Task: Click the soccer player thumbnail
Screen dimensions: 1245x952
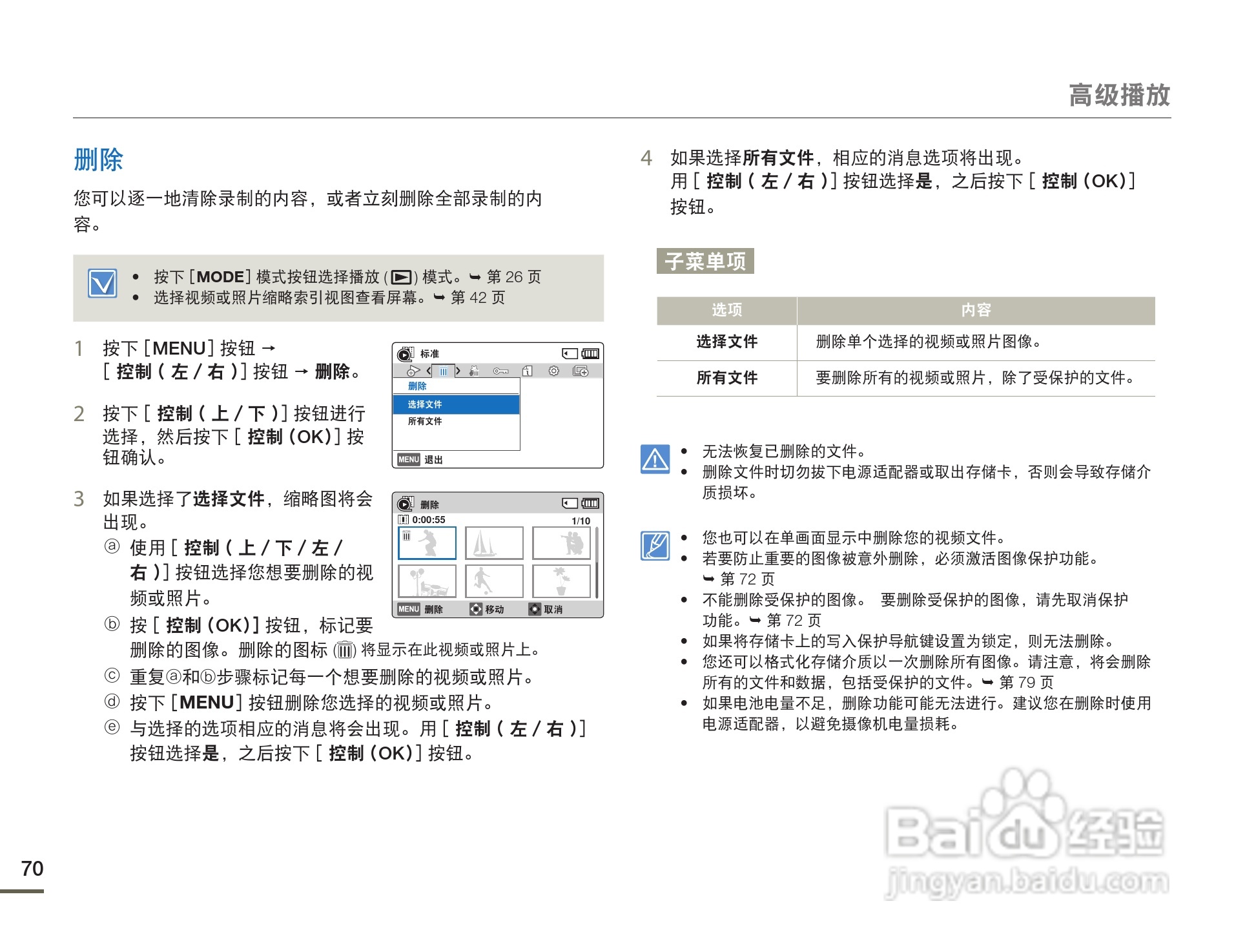Action: 493,581
